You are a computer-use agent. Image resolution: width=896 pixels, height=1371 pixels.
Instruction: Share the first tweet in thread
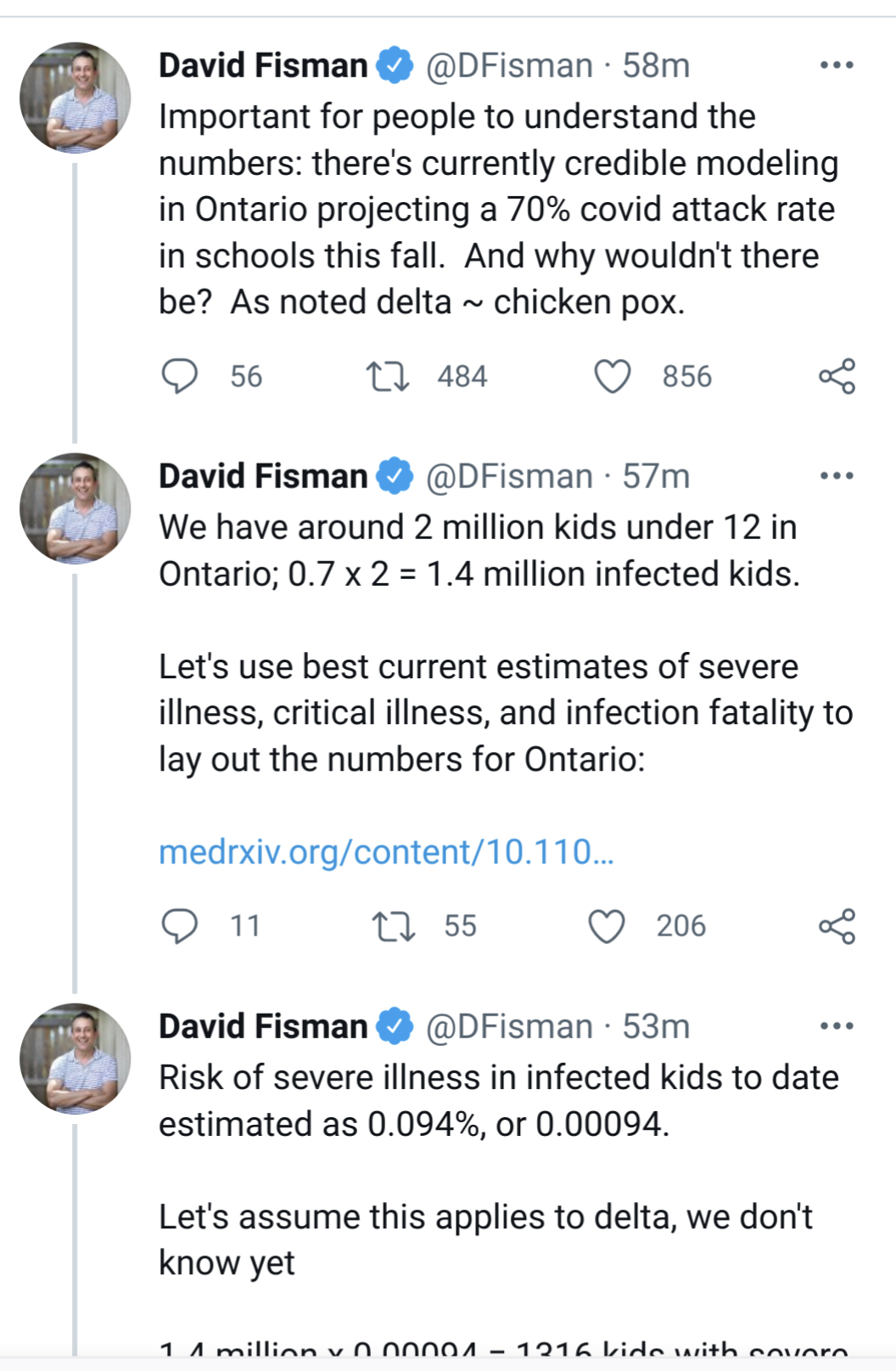pyautogui.click(x=837, y=376)
